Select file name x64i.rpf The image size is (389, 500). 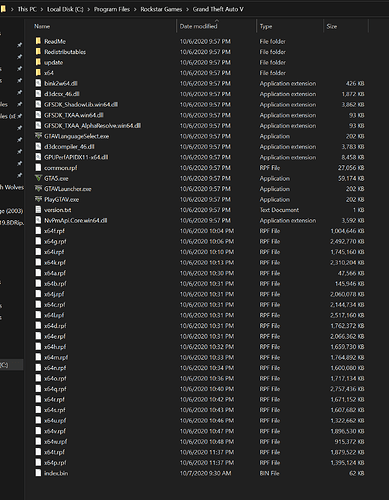coord(54,252)
